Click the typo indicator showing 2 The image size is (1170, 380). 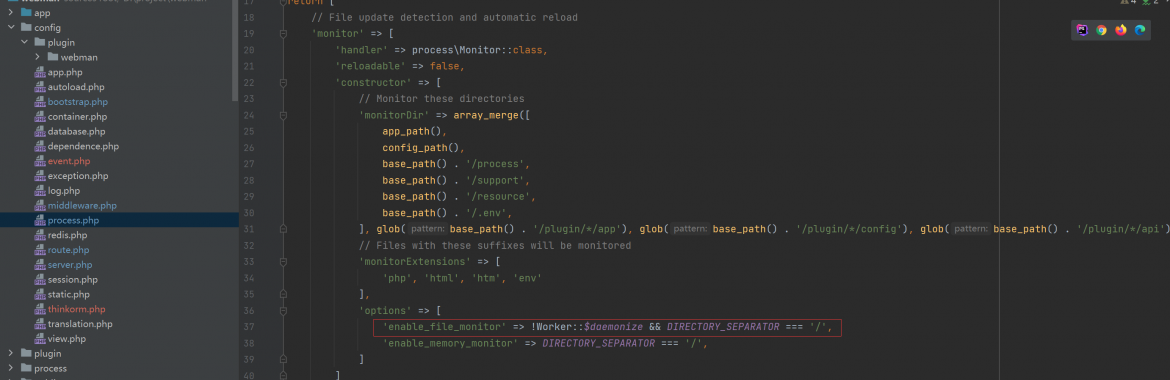(x=1151, y=2)
